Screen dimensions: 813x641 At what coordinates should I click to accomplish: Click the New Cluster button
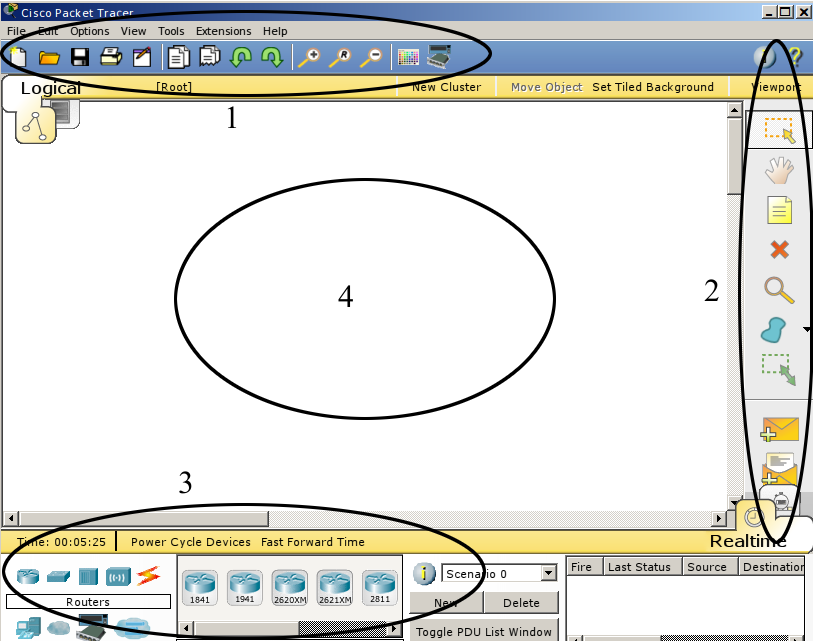pyautogui.click(x=446, y=87)
